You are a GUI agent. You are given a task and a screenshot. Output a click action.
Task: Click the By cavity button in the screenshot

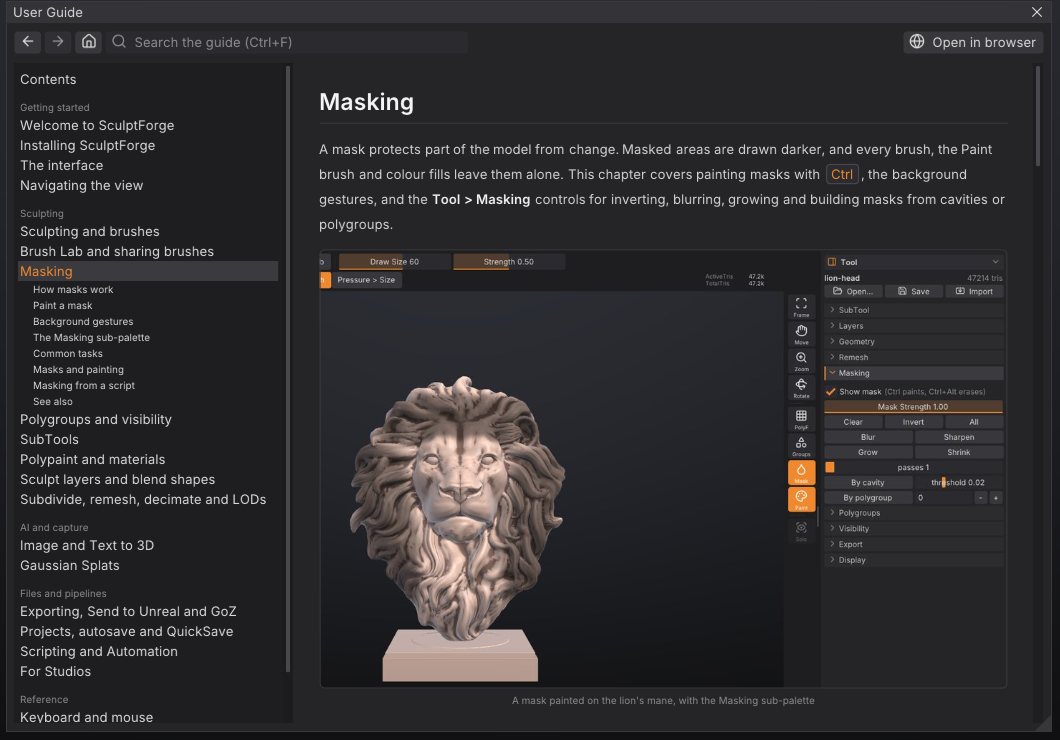pyautogui.click(x=867, y=483)
